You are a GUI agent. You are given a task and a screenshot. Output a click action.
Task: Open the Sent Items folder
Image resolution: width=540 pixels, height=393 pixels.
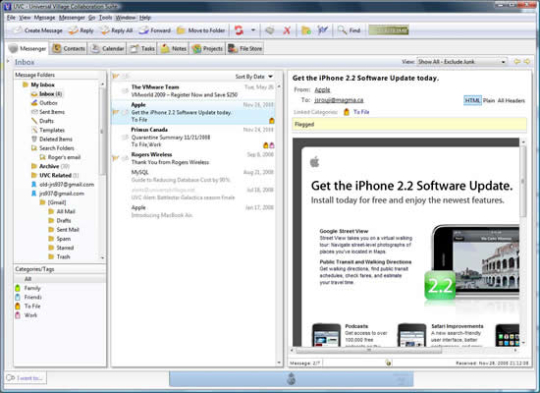[x=48, y=112]
